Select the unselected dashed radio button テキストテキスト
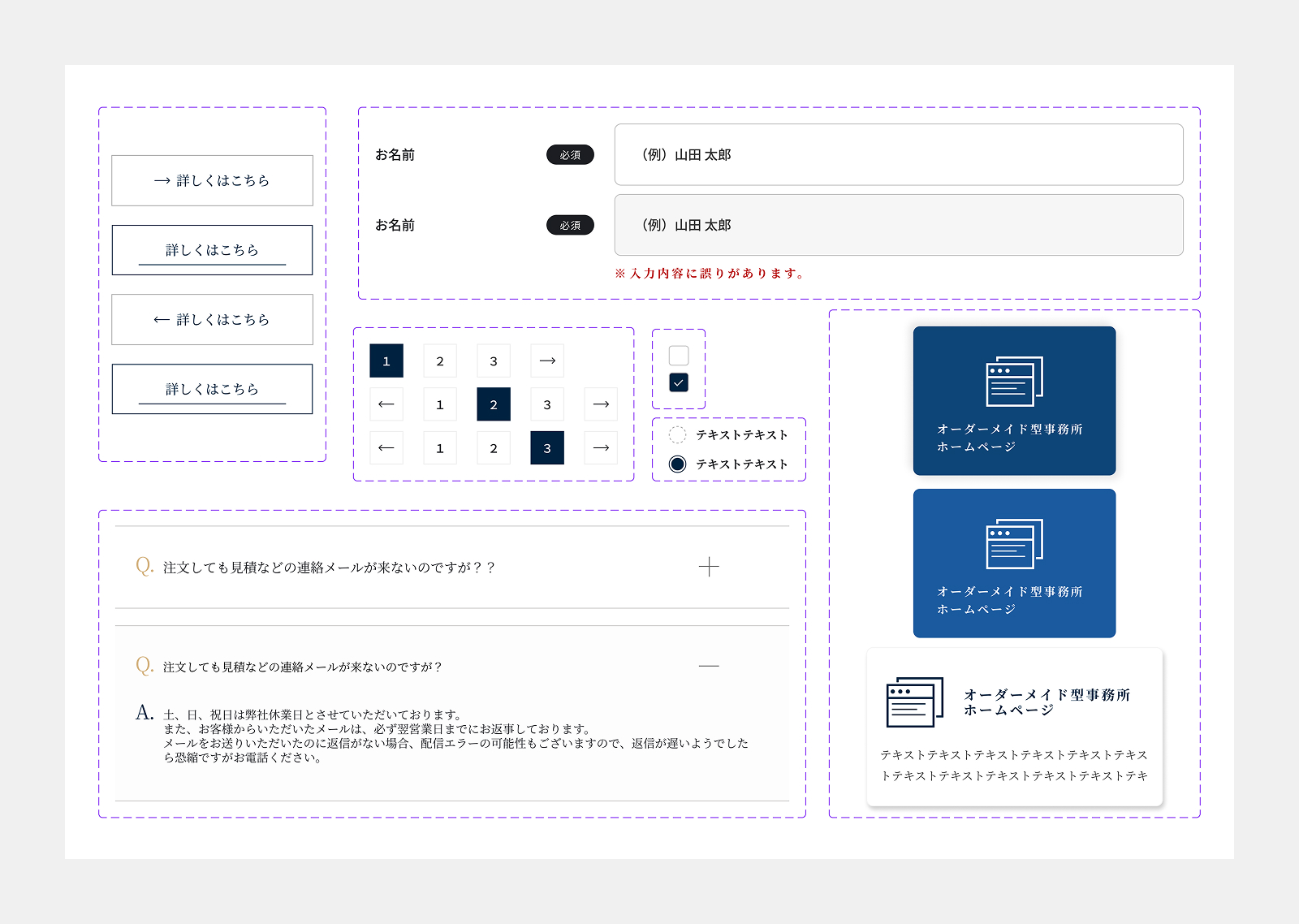Screen dimensions: 1299x924 coord(677,435)
